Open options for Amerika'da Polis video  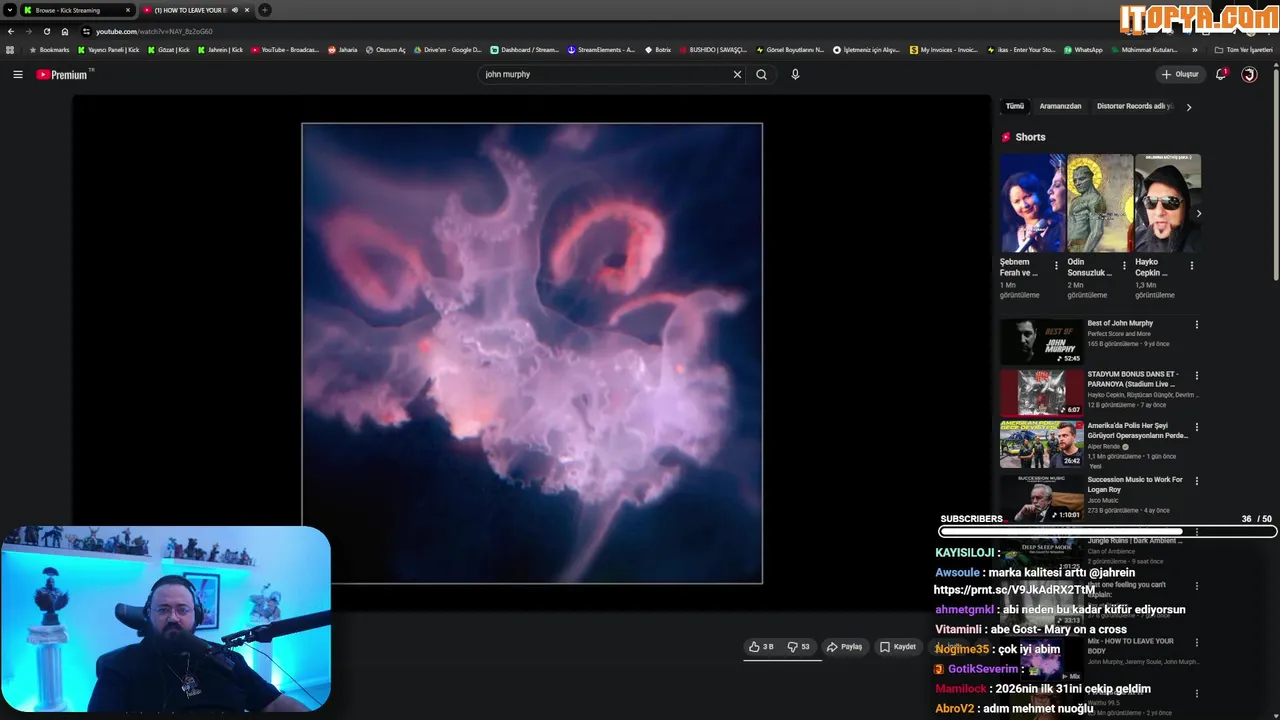point(1196,427)
